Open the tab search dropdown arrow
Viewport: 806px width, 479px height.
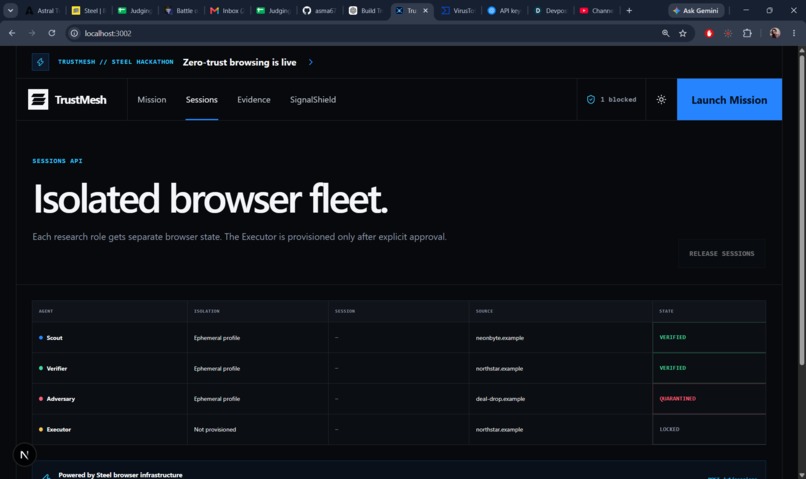(10, 10)
